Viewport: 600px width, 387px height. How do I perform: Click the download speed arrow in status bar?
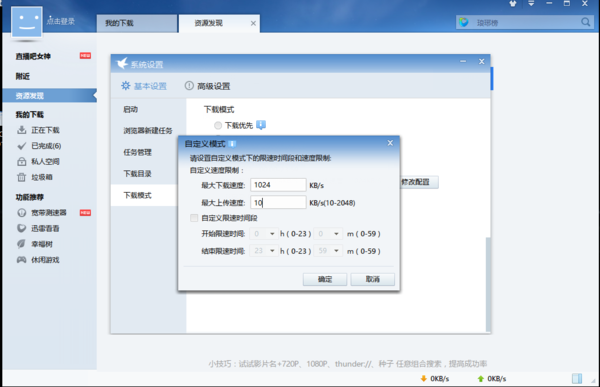pos(423,379)
